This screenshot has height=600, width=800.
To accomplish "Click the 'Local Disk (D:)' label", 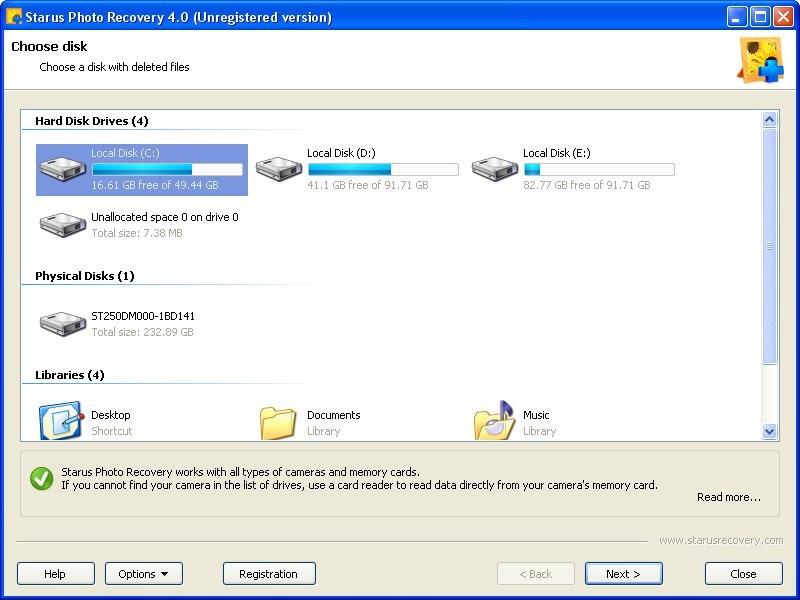I will [x=341, y=153].
